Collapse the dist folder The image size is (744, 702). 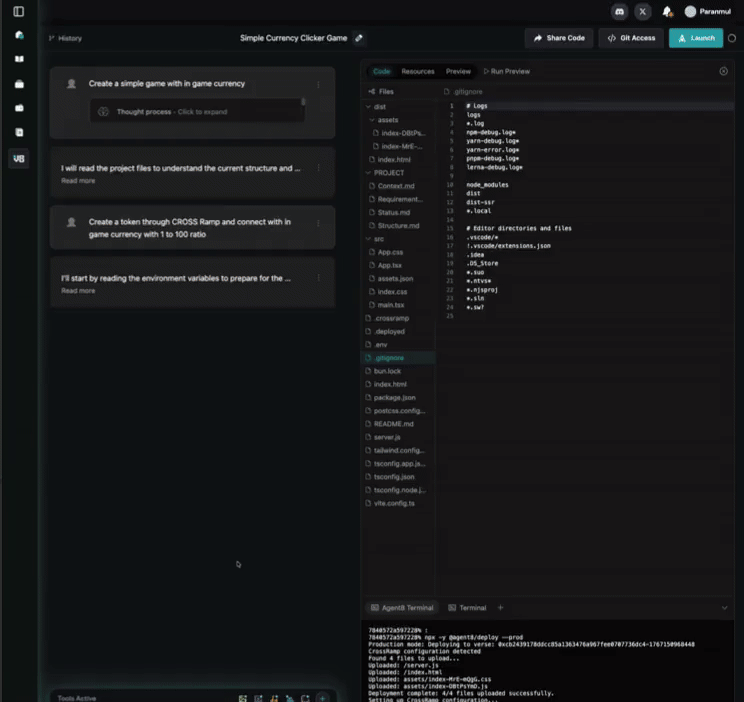(x=368, y=107)
